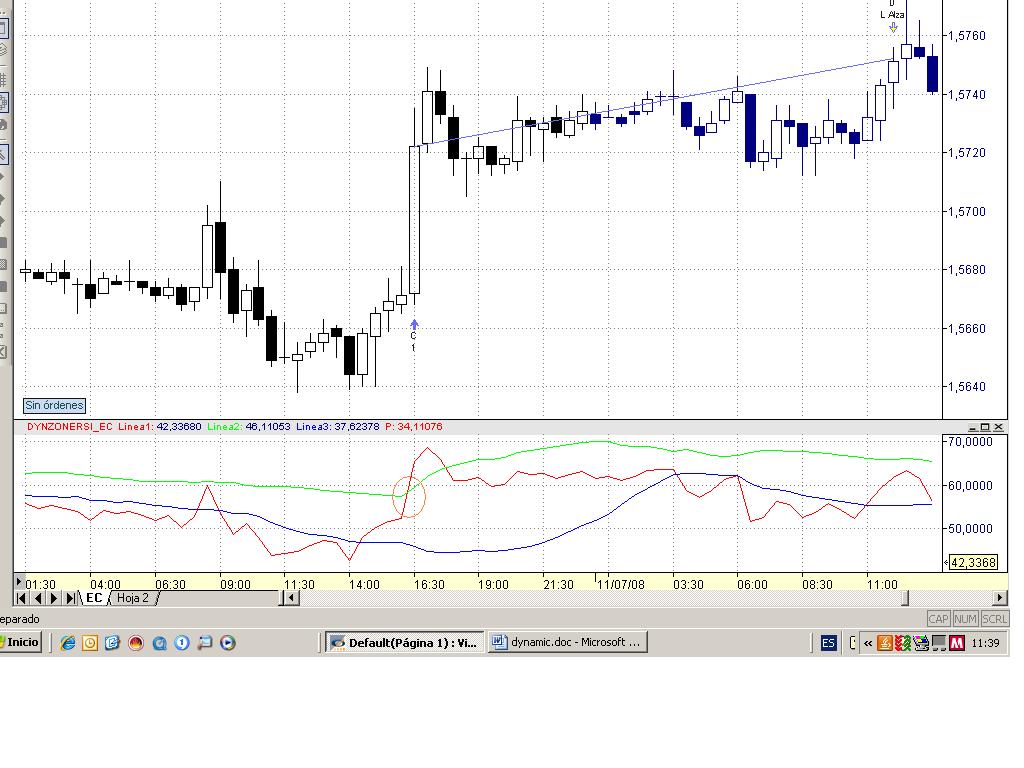Click the small arrow left of 01:30
Viewport: 1024px width, 768px height.
(x=19, y=581)
